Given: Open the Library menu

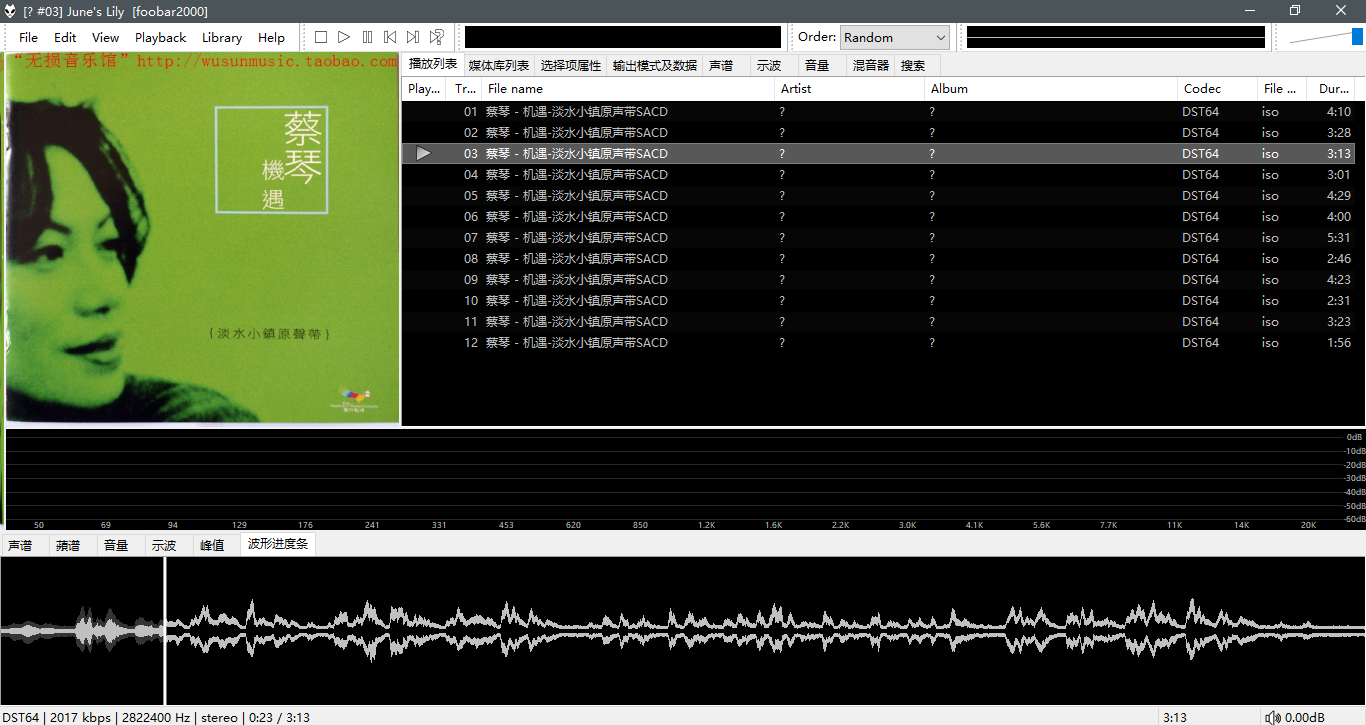Looking at the screenshot, I should (x=221, y=37).
